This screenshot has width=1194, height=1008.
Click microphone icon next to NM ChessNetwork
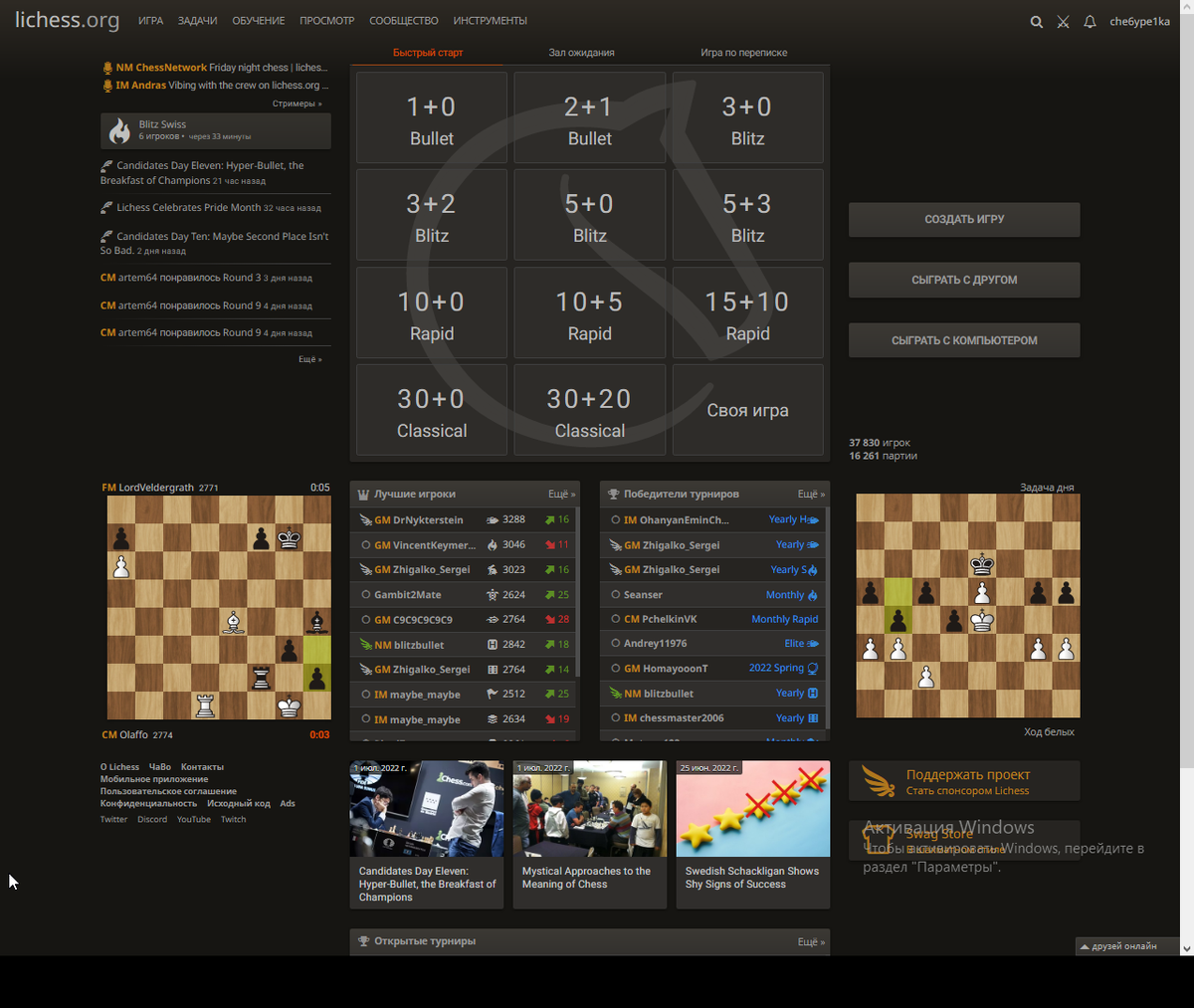(x=107, y=68)
